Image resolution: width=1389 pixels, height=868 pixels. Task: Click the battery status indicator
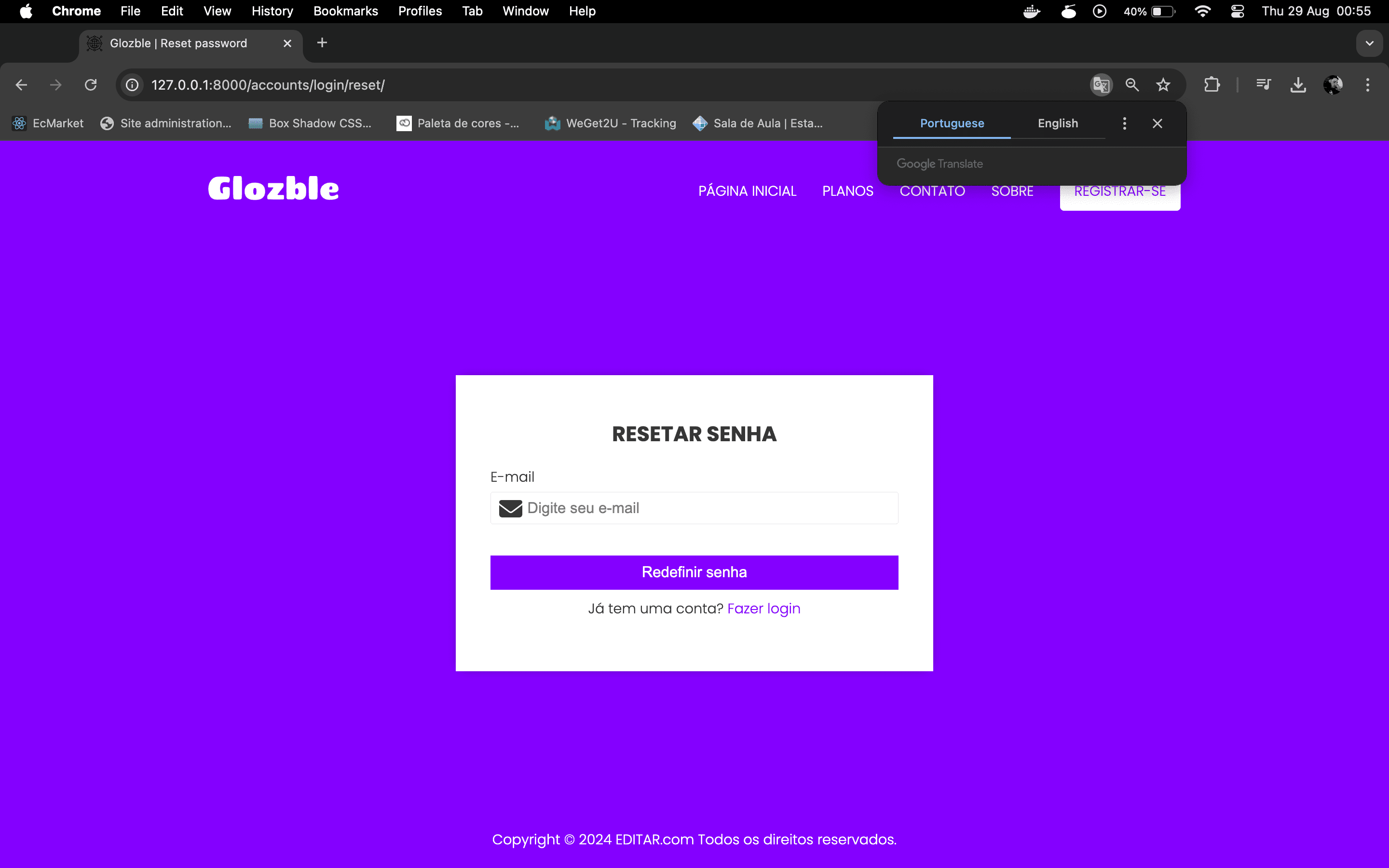coord(1149,12)
